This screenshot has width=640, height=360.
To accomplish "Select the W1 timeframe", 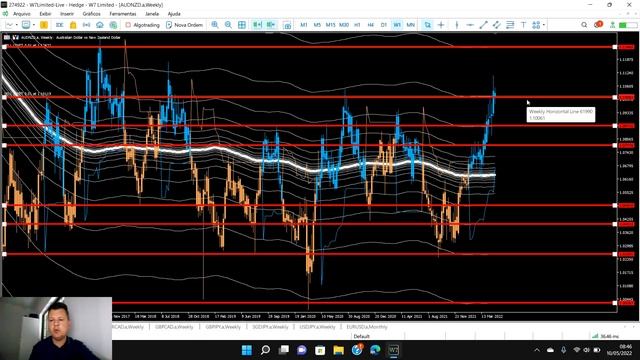I will click(x=397, y=25).
